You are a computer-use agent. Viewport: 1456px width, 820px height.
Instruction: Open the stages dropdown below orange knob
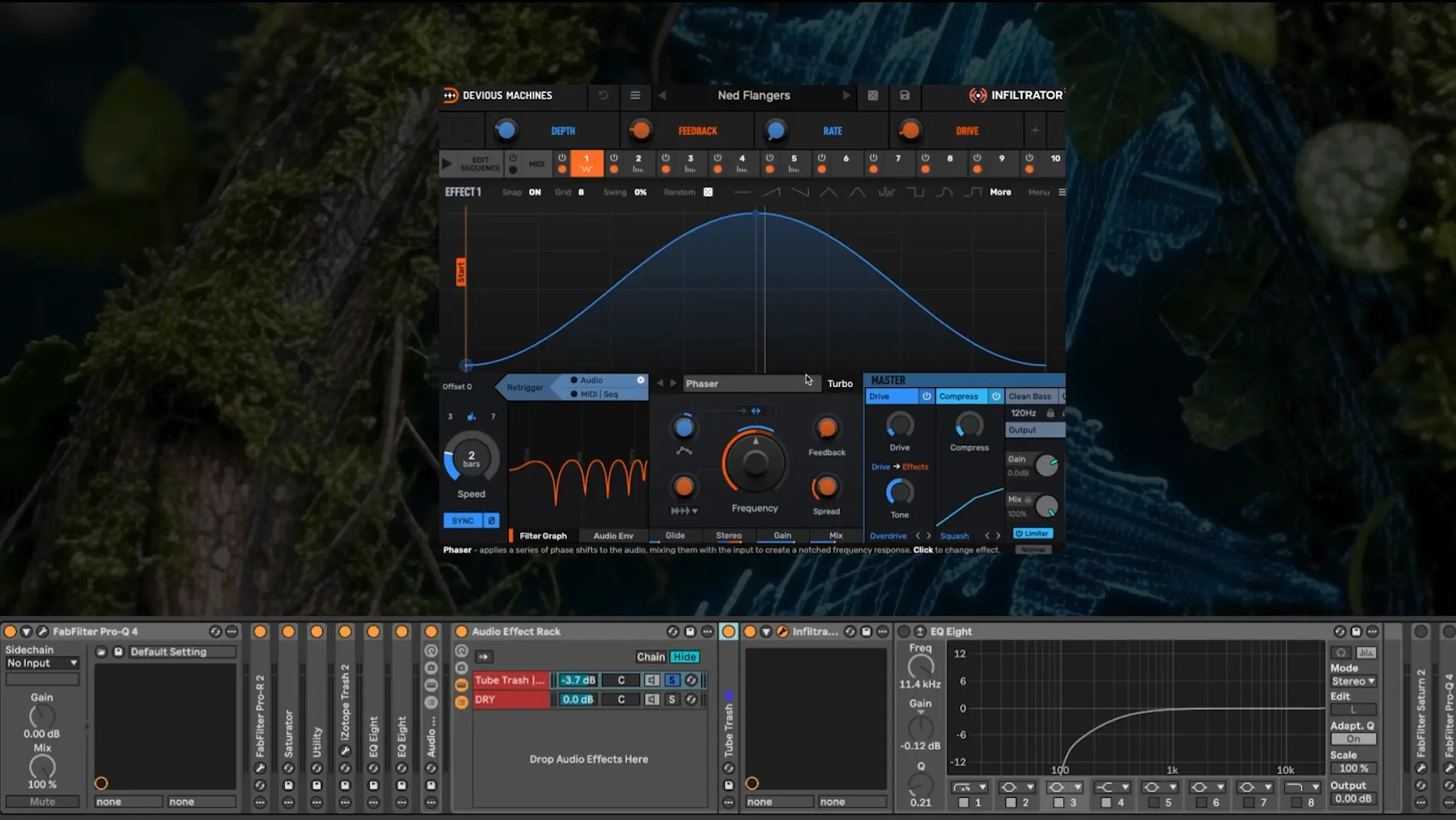[684, 511]
